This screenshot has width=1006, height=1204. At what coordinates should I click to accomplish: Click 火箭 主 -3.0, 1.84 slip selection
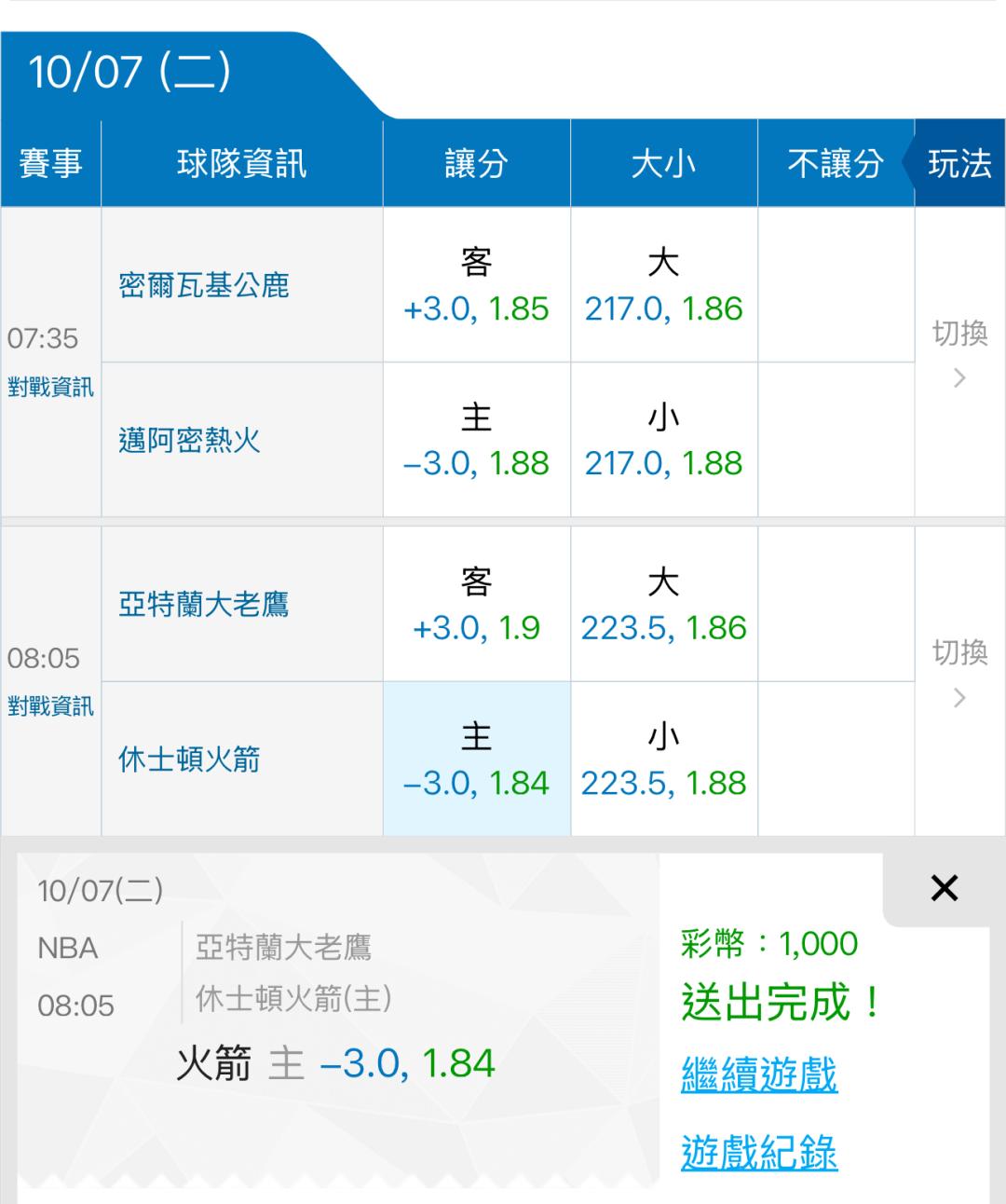[335, 1063]
